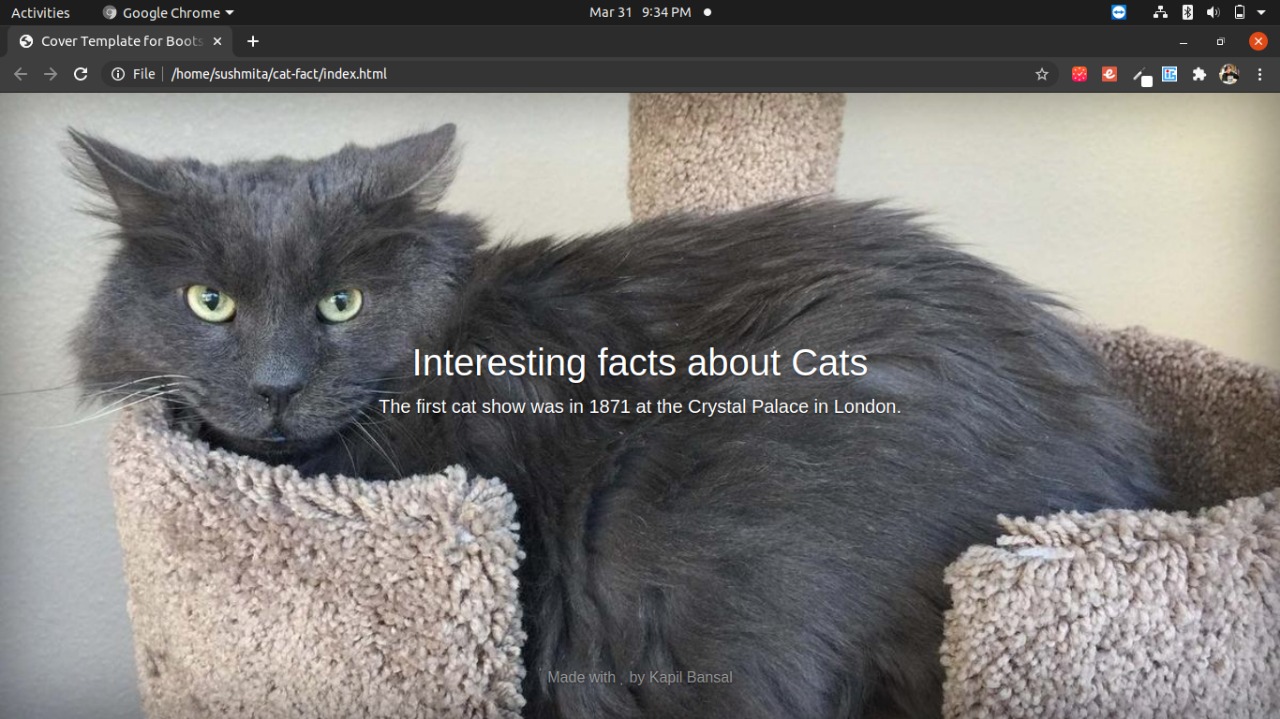Open the Chrome profile avatar
The image size is (1280, 719).
[x=1228, y=73]
